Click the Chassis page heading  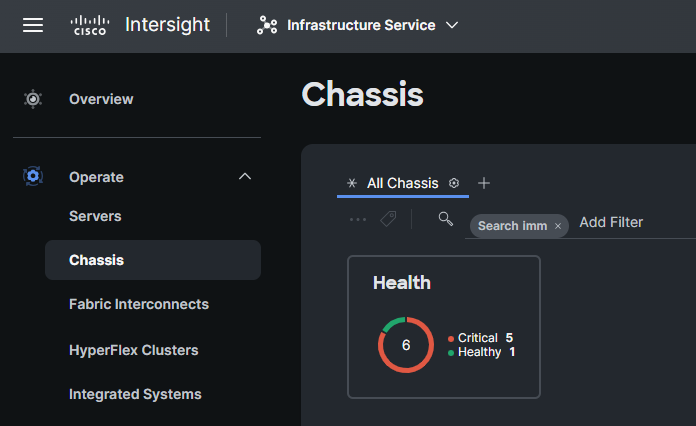362,94
